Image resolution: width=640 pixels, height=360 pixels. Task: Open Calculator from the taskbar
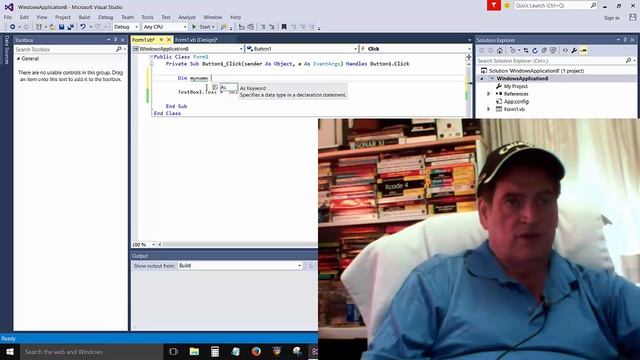click(215, 351)
